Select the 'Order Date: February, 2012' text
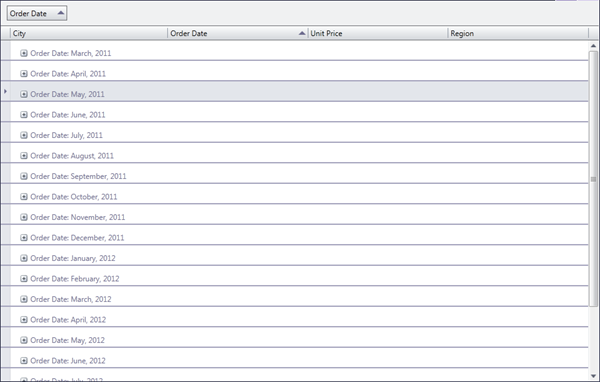 pyautogui.click(x=75, y=279)
